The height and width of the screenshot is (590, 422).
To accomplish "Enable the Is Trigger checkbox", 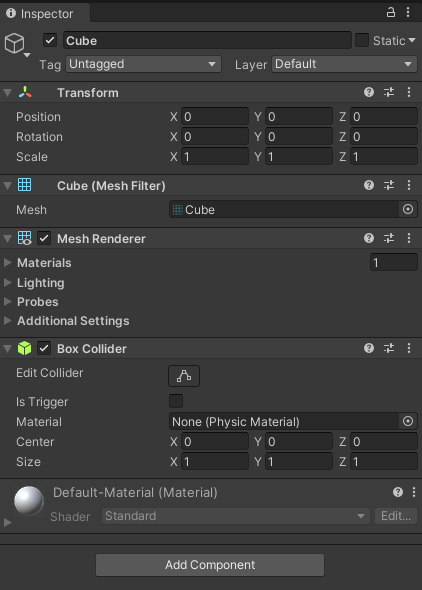I will point(176,401).
